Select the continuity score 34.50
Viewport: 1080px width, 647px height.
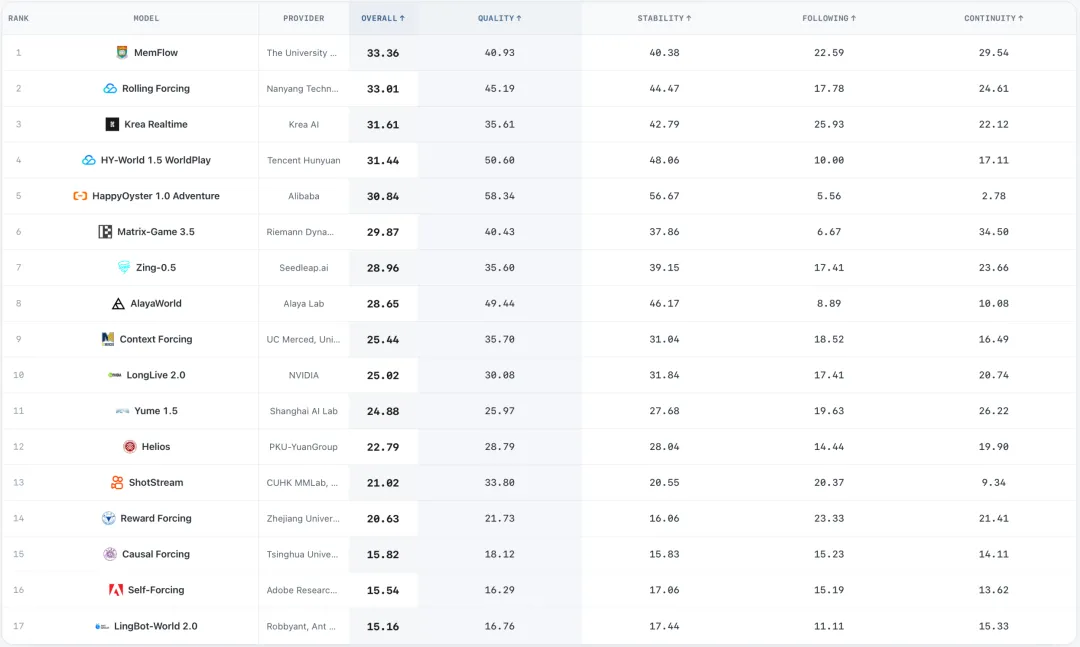(x=993, y=232)
